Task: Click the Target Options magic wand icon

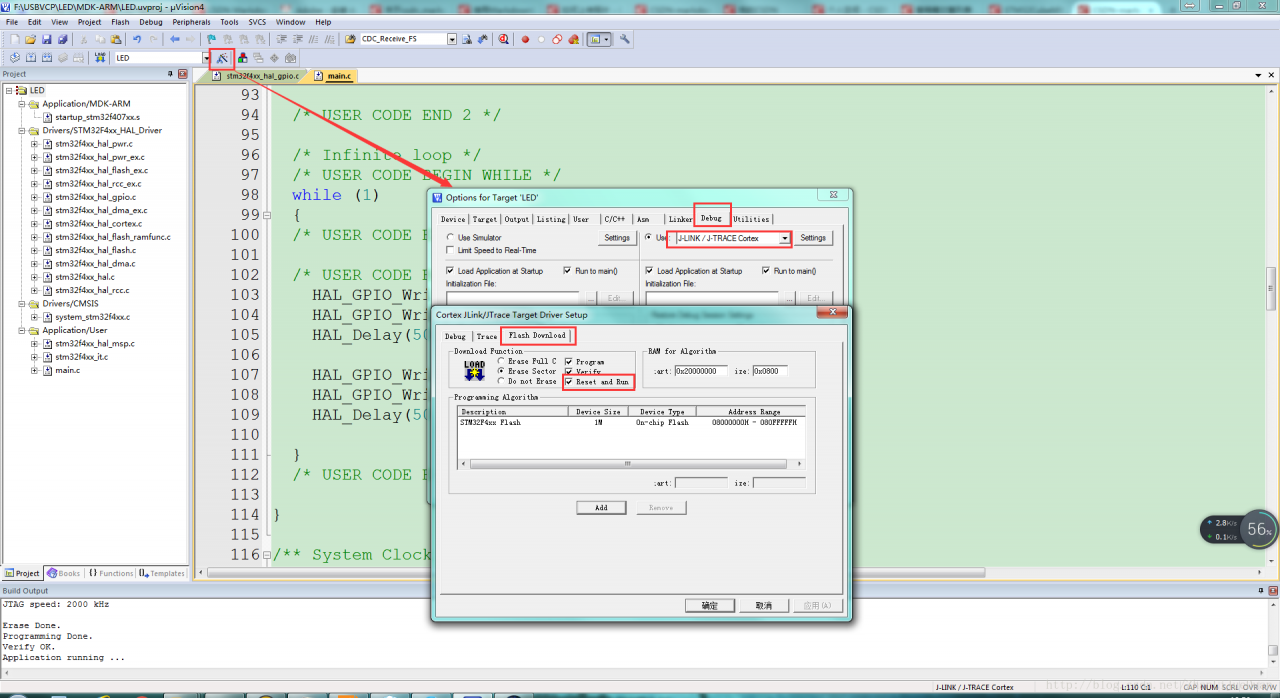Action: pos(222,58)
